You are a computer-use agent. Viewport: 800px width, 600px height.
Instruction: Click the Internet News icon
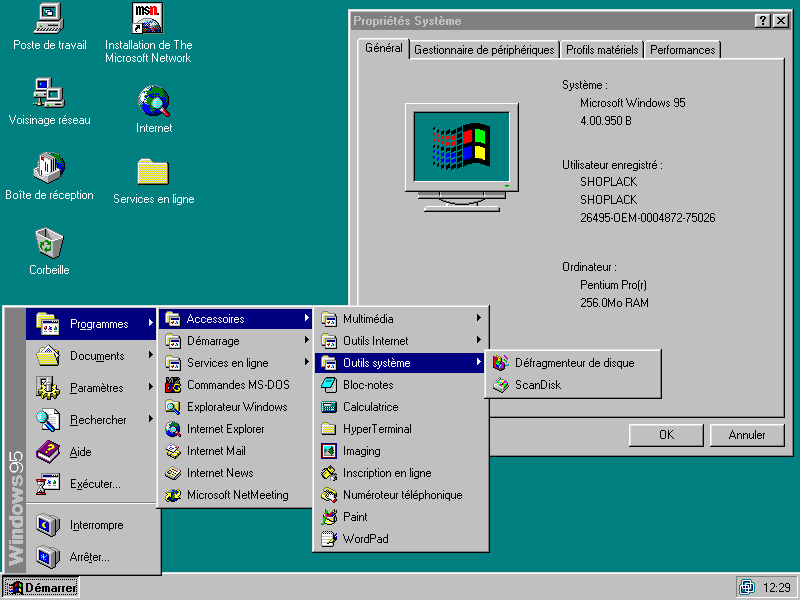[x=173, y=473]
